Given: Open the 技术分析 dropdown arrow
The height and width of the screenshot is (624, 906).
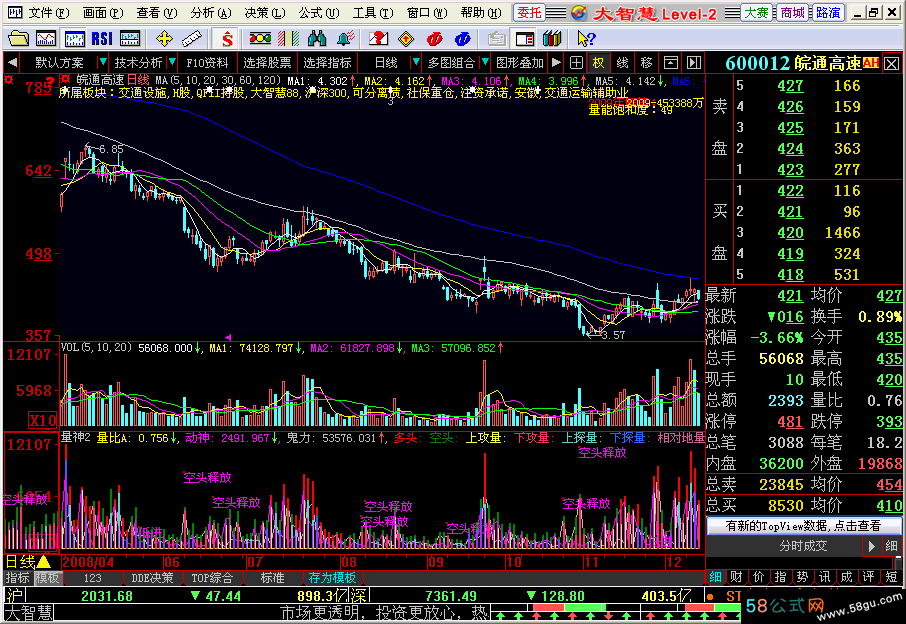Looking at the screenshot, I should (172, 62).
